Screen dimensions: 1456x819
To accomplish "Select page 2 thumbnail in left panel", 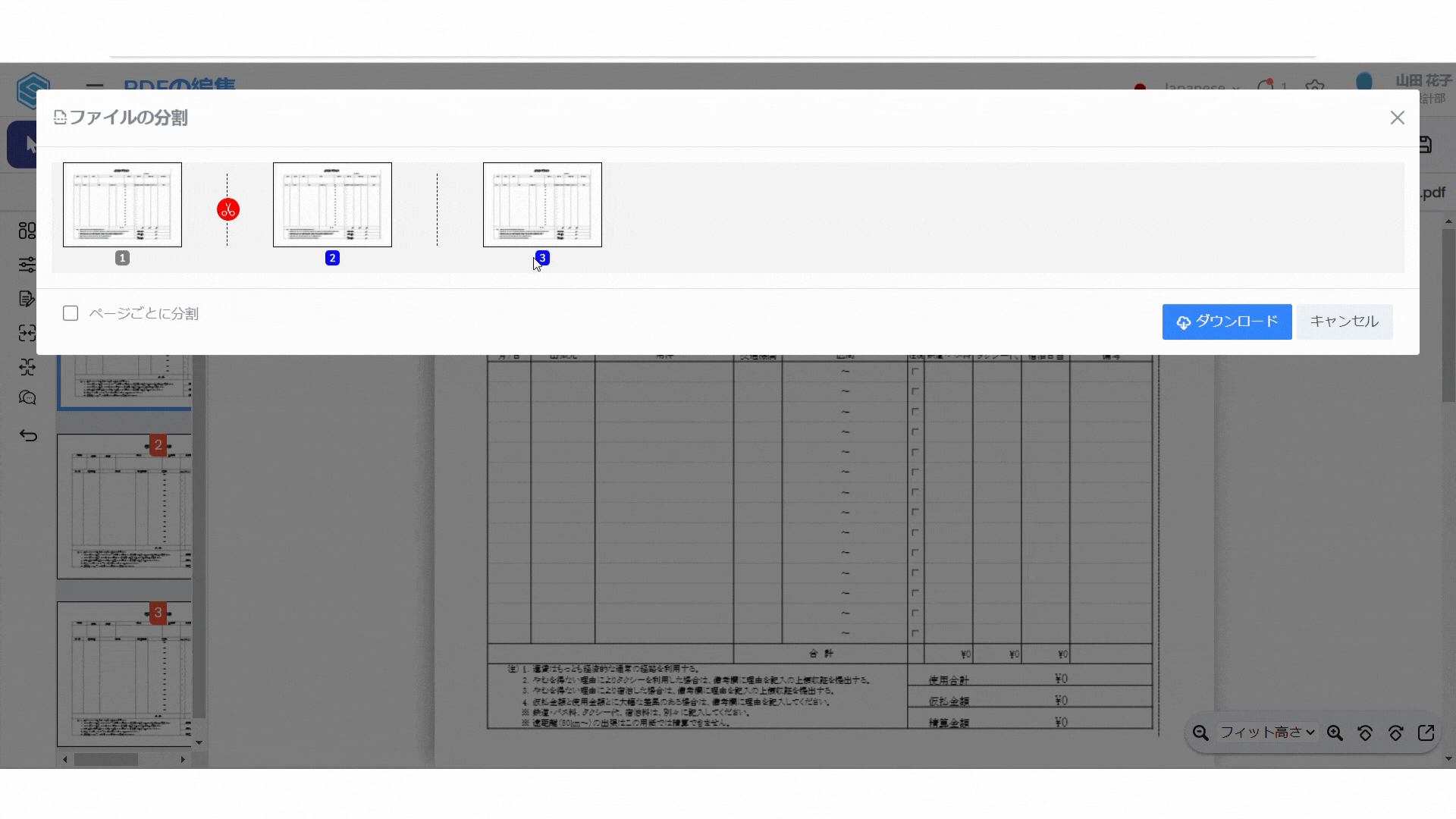I will point(125,506).
